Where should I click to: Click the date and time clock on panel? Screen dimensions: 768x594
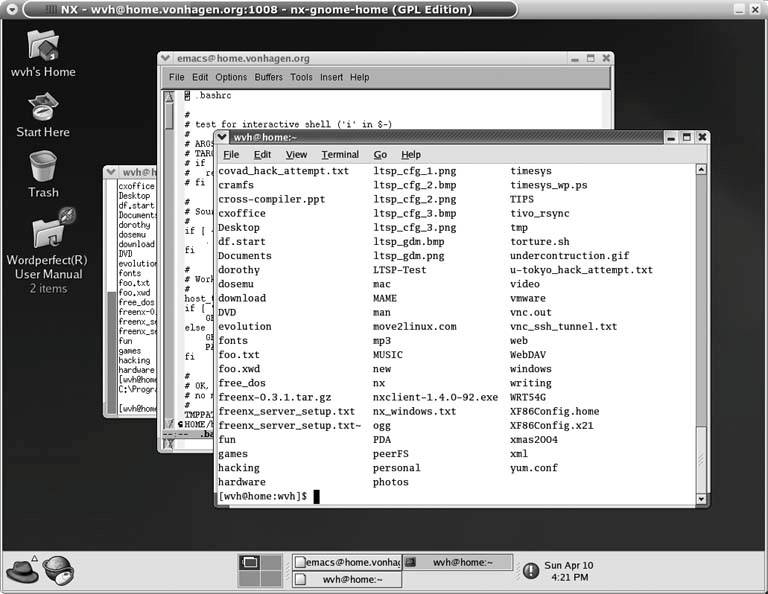tap(568, 571)
